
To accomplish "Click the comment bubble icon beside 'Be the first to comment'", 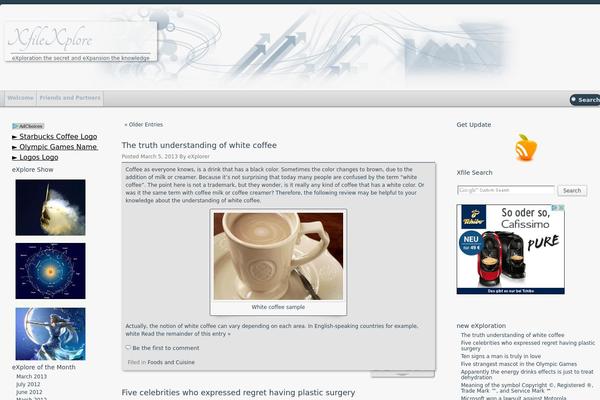I will 128,348.
